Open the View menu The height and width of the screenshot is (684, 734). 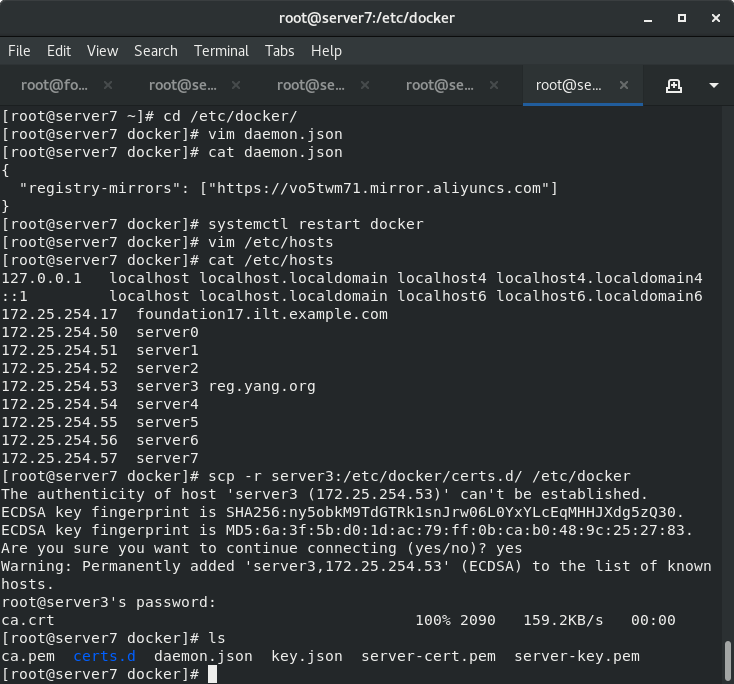pyautogui.click(x=103, y=51)
